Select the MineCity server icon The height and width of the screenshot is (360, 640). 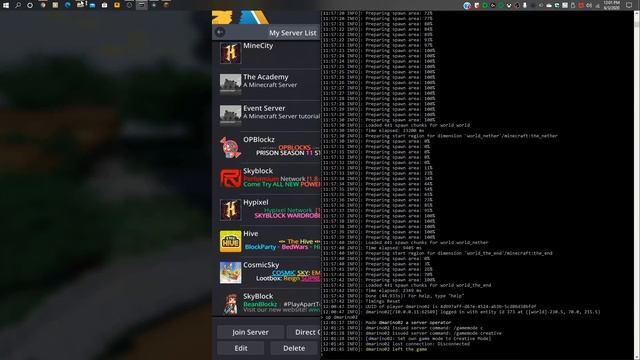coord(230,53)
